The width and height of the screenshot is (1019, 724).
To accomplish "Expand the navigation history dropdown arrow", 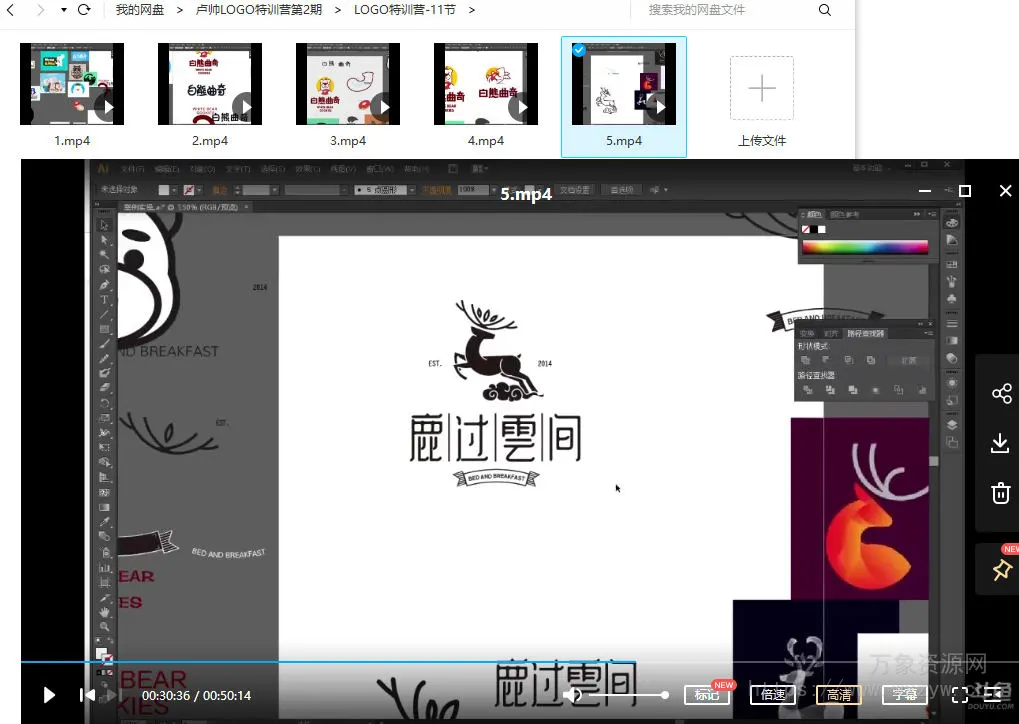I will pyautogui.click(x=64, y=10).
